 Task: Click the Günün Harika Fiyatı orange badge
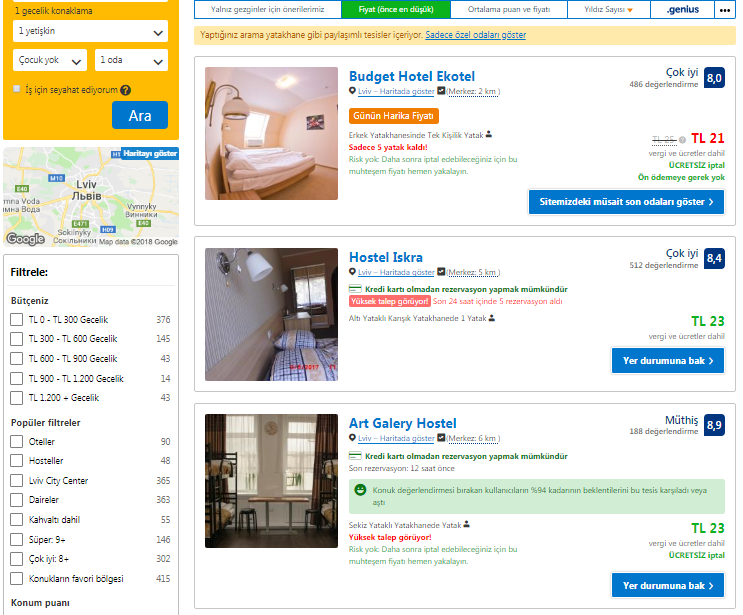(x=394, y=116)
